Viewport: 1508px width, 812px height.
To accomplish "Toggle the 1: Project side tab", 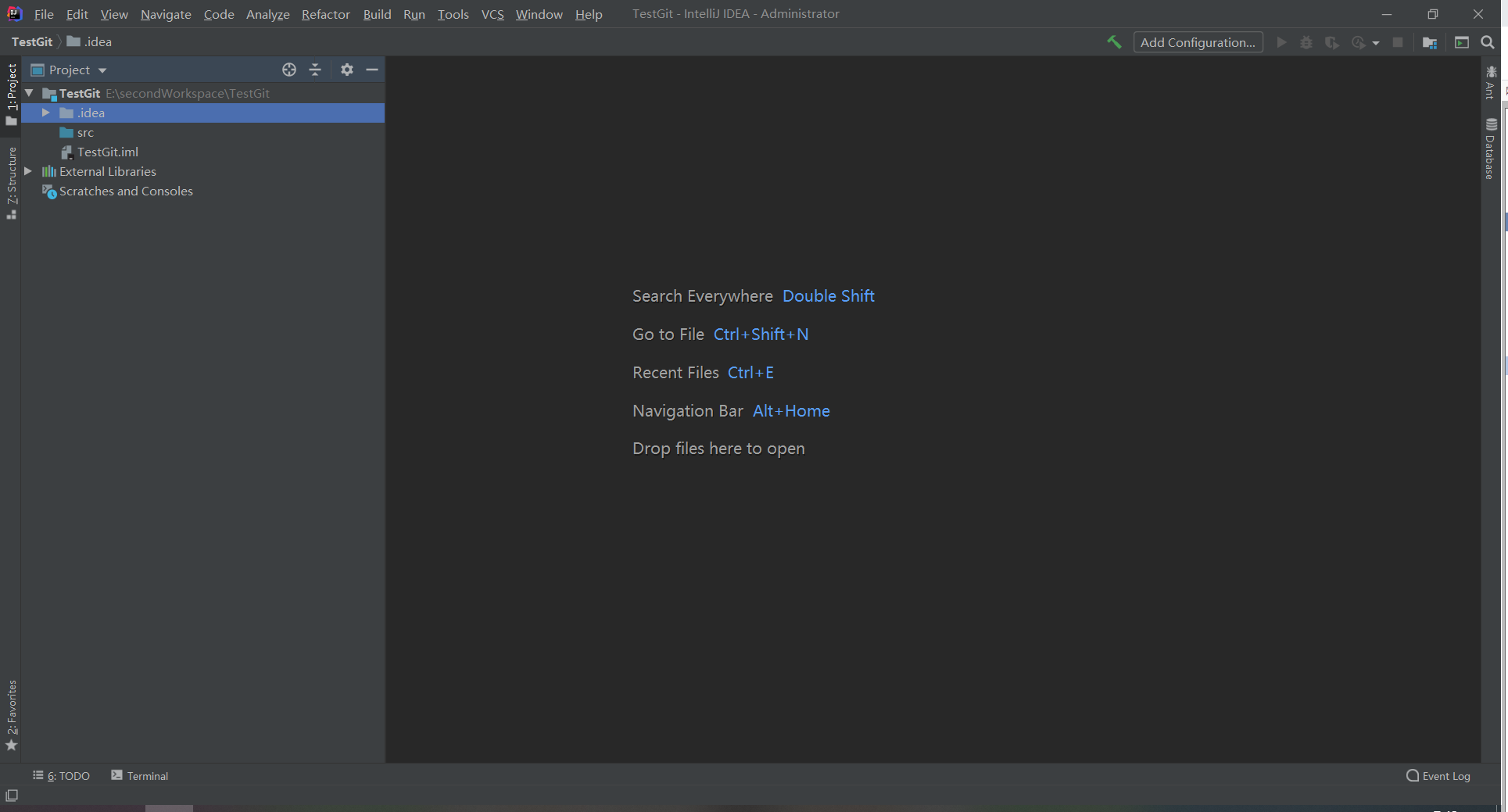I will pos(11,95).
